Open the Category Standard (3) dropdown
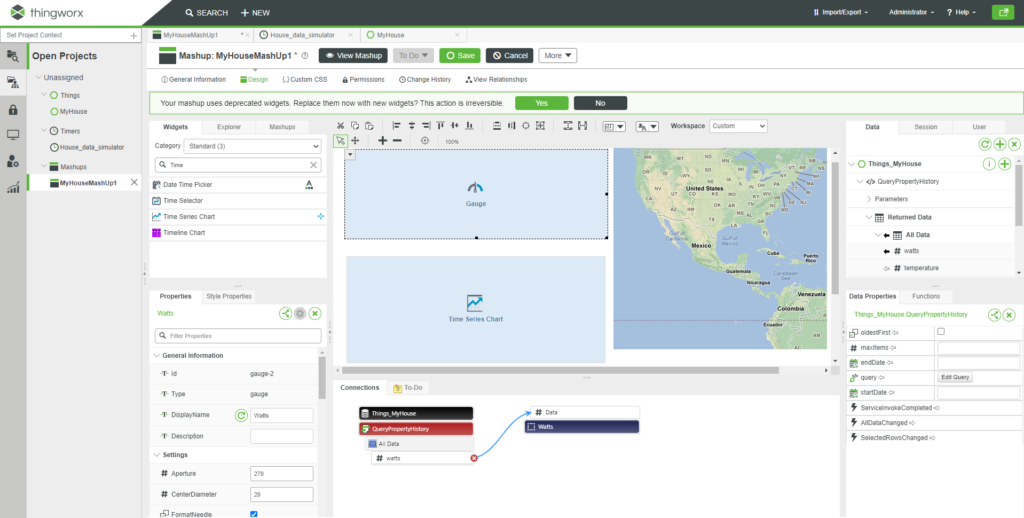 click(x=252, y=146)
